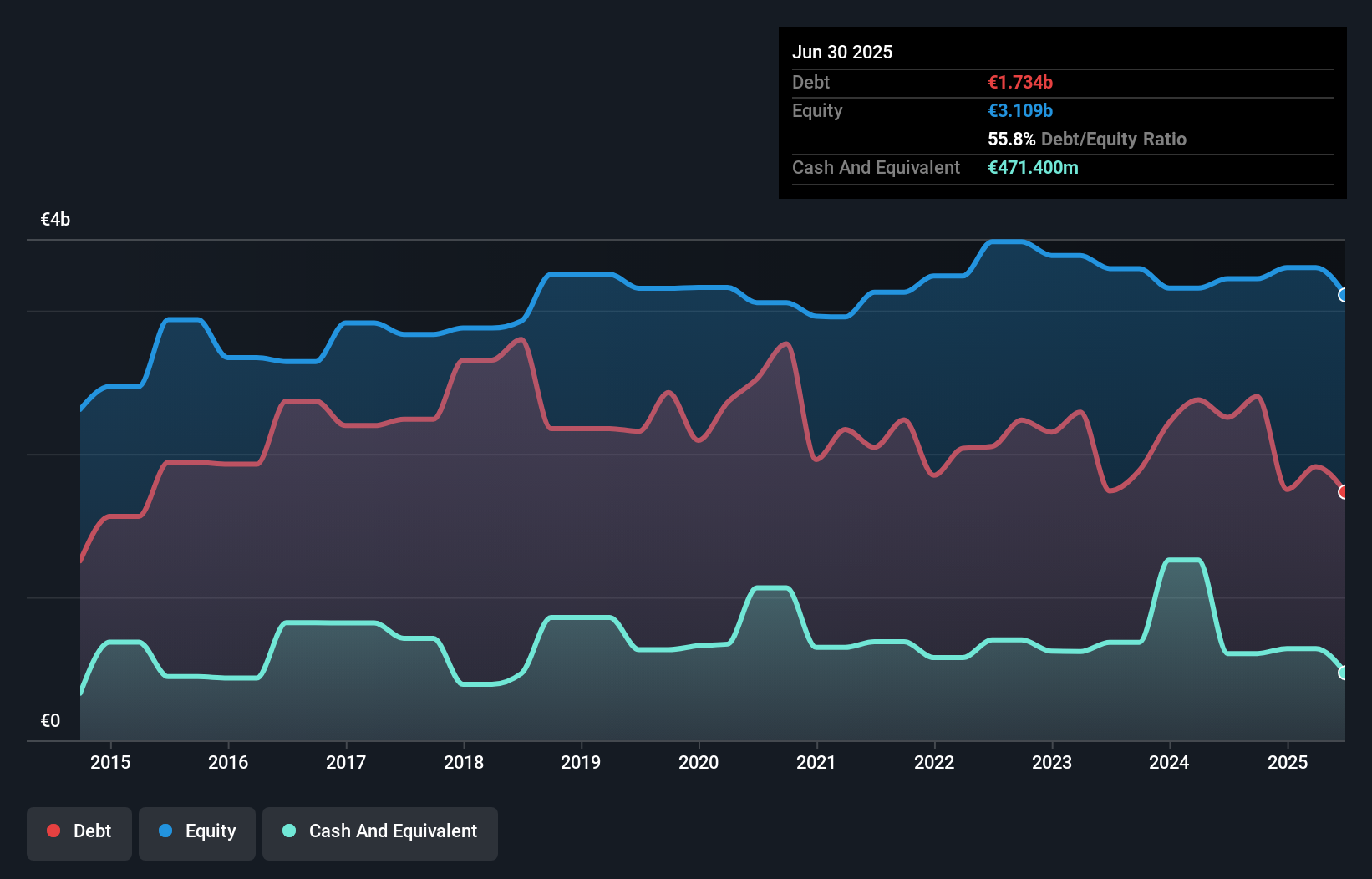1372x879 pixels.
Task: Toggle Cash And Equivalent legend button
Action: coord(380,832)
